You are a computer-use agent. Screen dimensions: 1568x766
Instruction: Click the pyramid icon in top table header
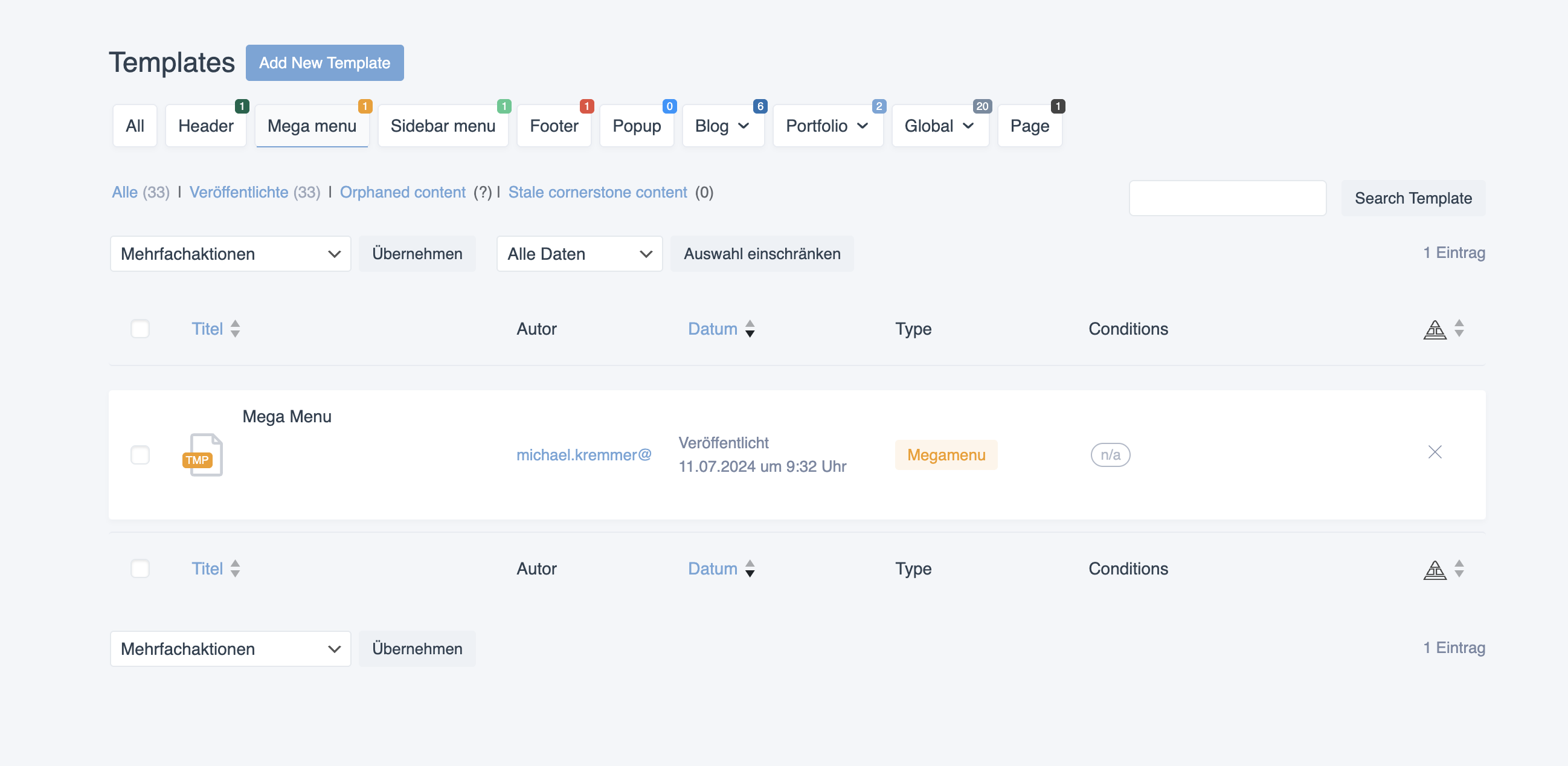point(1435,329)
